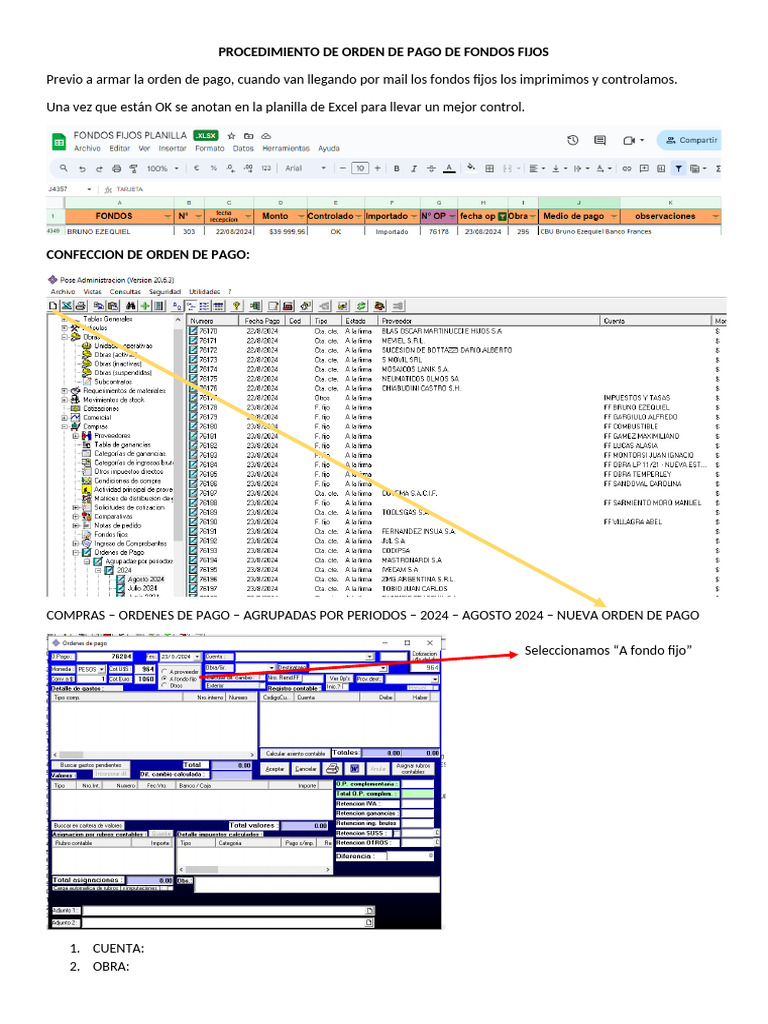Click the font size 10 field
The image size is (768, 1024).
click(360, 168)
